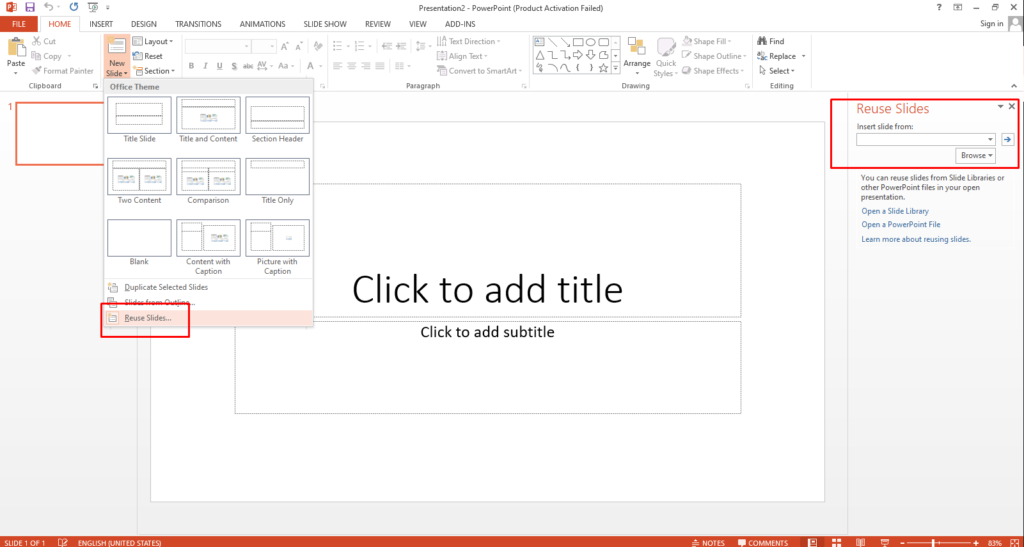Click the Italic formatting icon
Image resolution: width=1024 pixels, height=547 pixels.
tap(205, 66)
